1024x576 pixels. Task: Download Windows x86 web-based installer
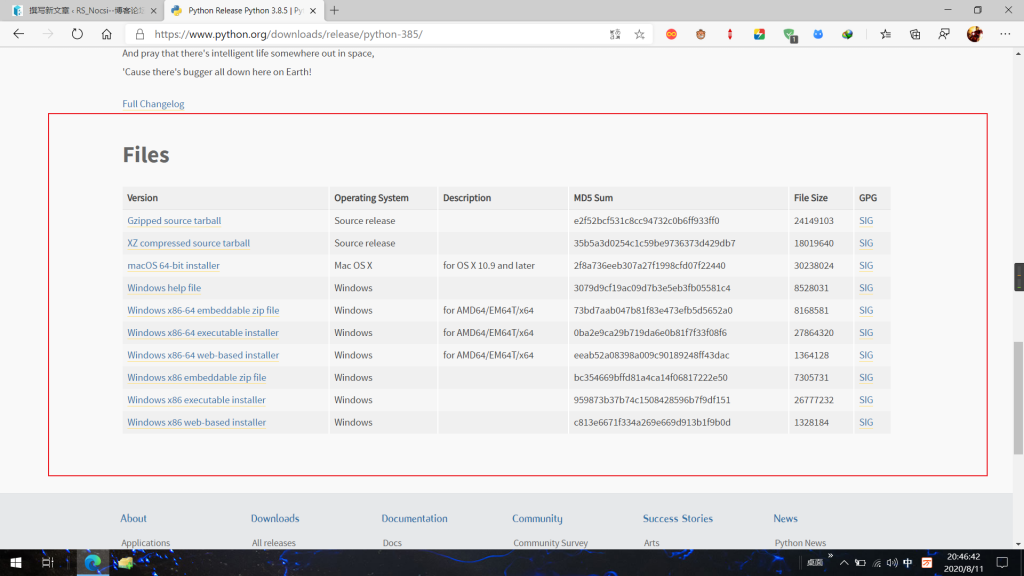[x=197, y=423]
